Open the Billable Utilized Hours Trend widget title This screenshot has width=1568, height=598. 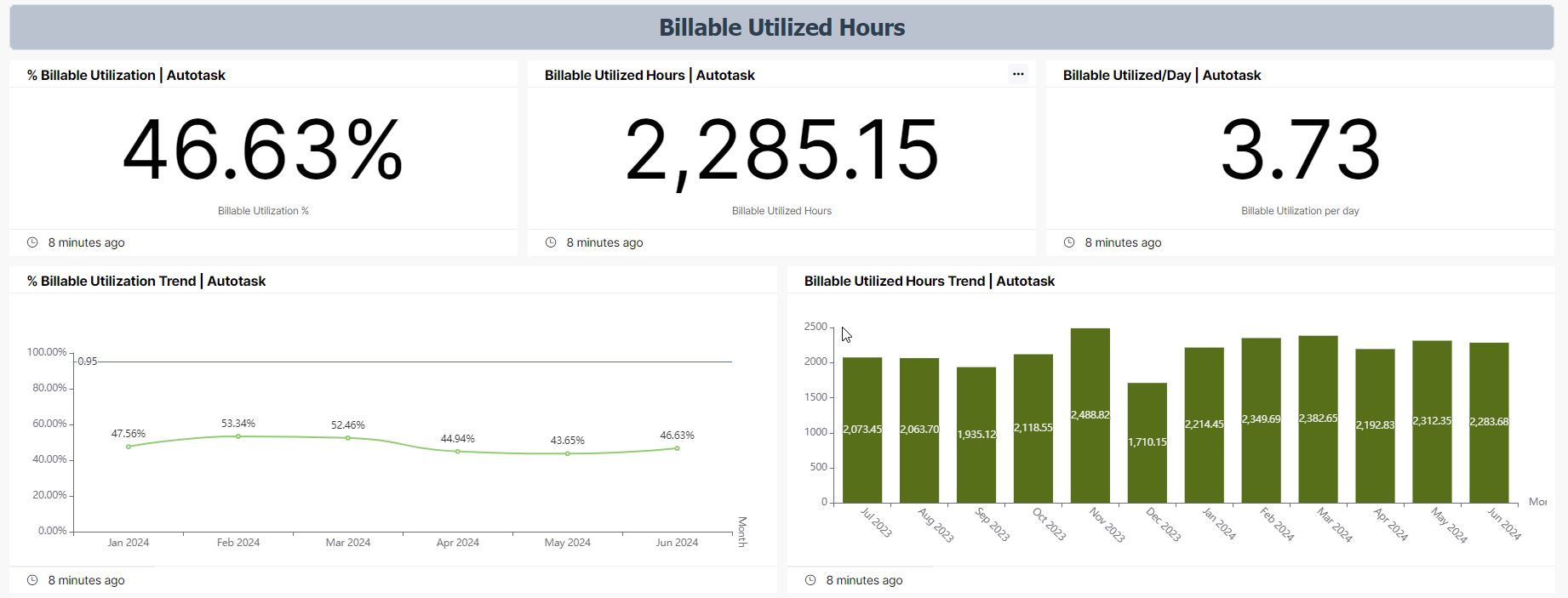[x=929, y=281]
